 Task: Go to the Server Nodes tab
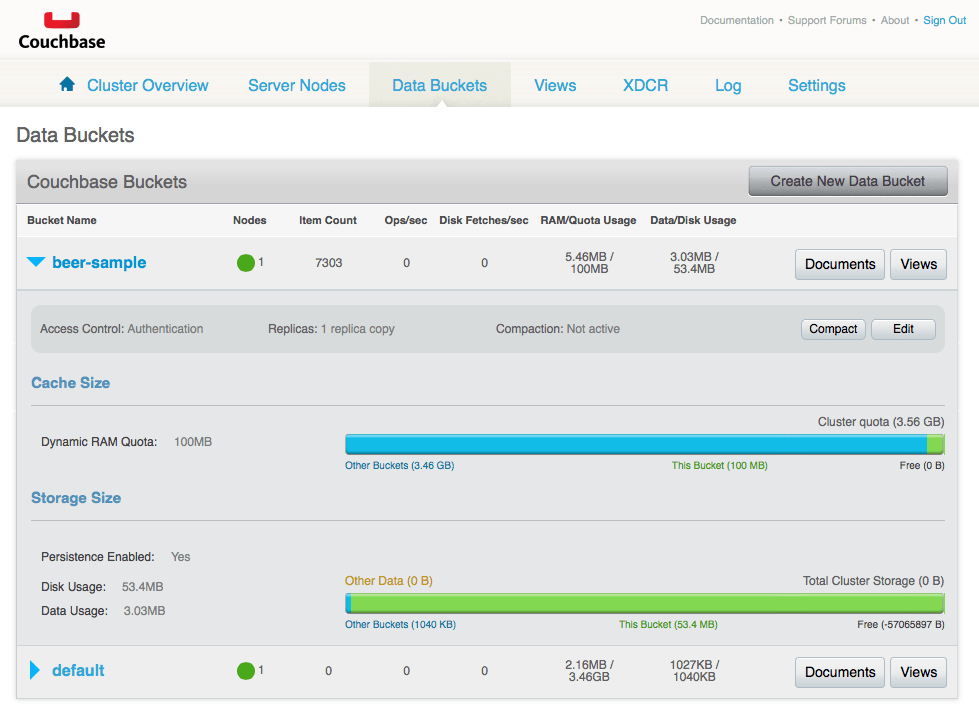pyautogui.click(x=297, y=86)
